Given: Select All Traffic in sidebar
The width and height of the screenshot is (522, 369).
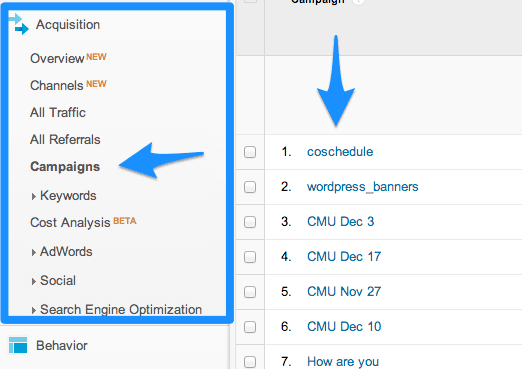Looking at the screenshot, I should pyautogui.click(x=58, y=112).
